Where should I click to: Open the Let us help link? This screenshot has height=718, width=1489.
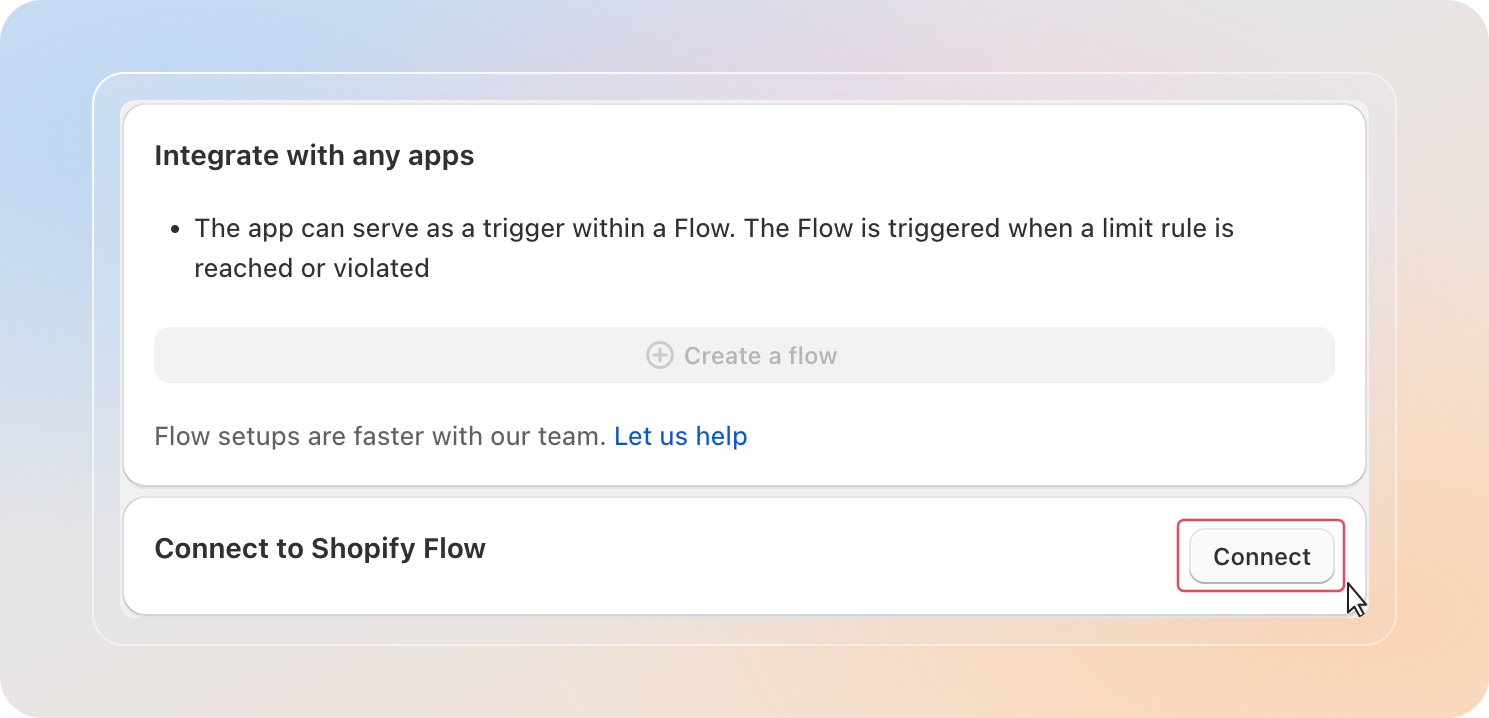click(681, 436)
